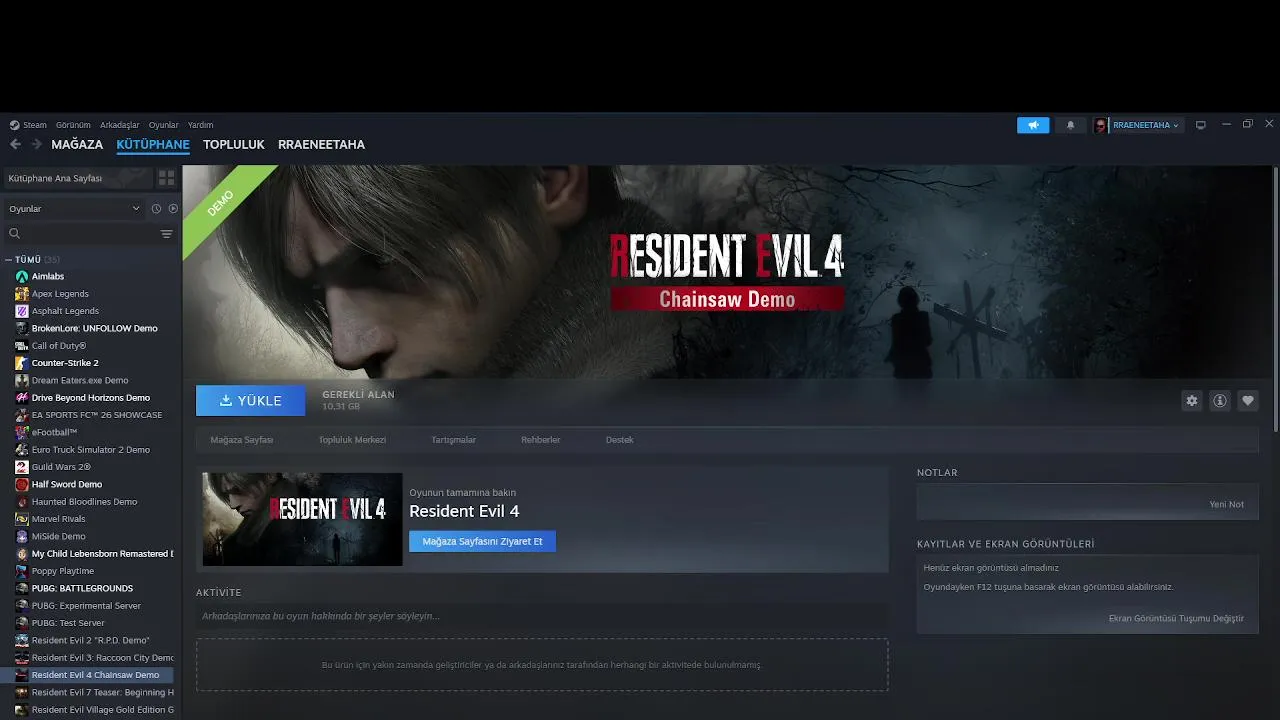Show game info circle icon
Screen dimensions: 1280x720
click(1220, 401)
